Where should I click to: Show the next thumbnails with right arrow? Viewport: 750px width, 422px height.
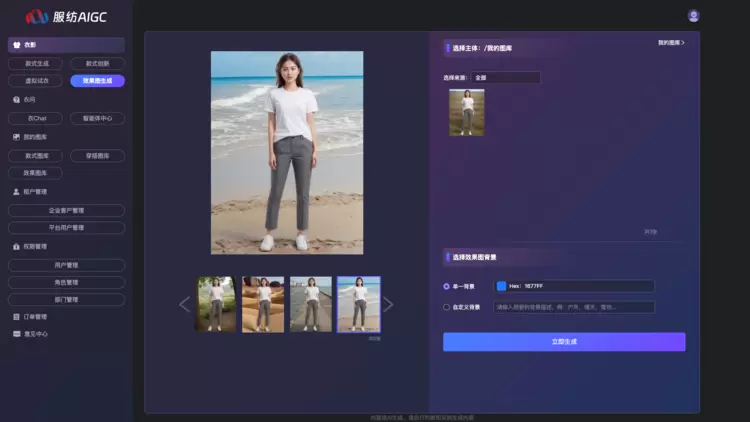coord(388,304)
